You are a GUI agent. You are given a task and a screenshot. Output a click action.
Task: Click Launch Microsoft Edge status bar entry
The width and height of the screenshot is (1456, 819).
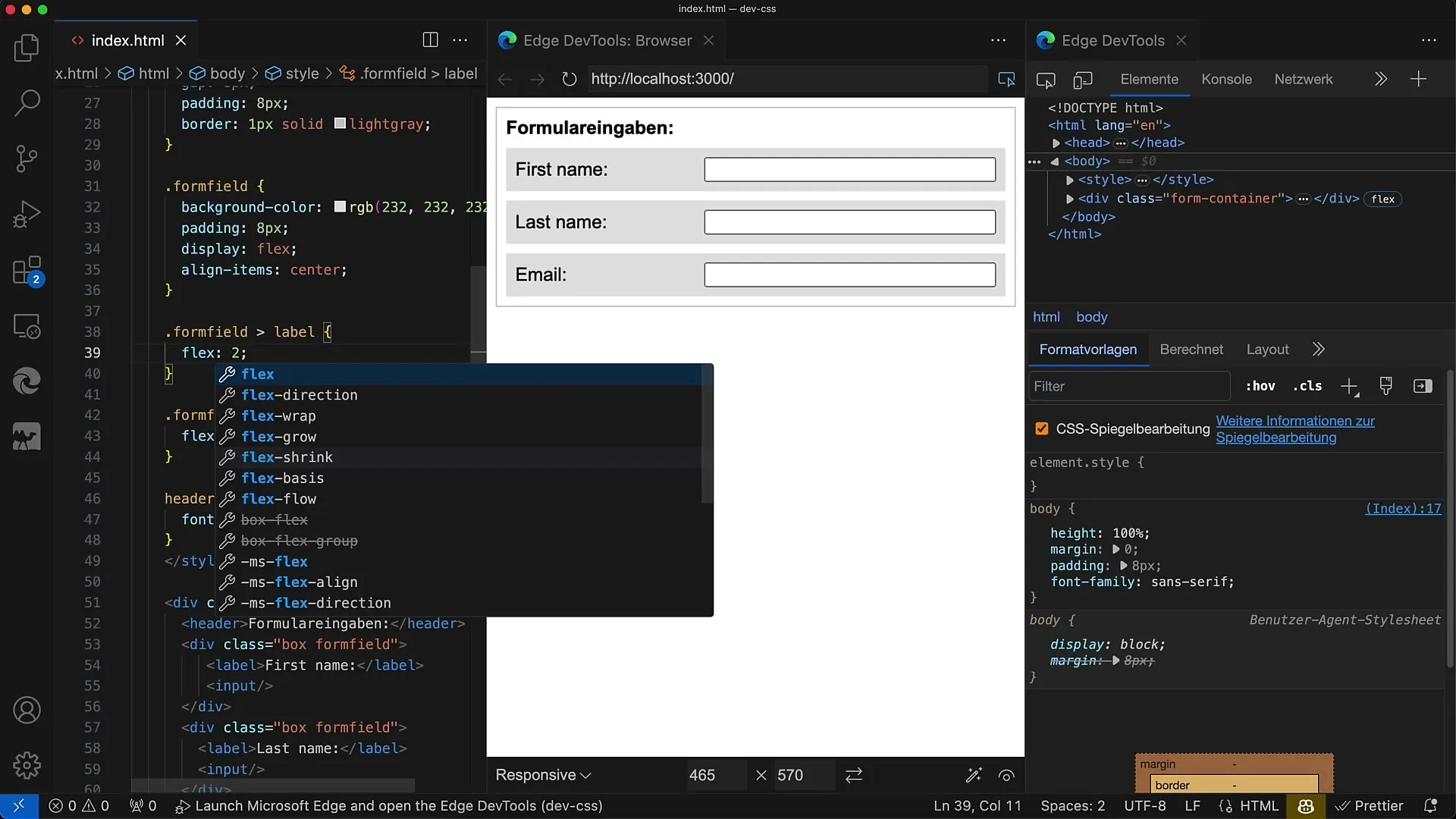(x=389, y=805)
